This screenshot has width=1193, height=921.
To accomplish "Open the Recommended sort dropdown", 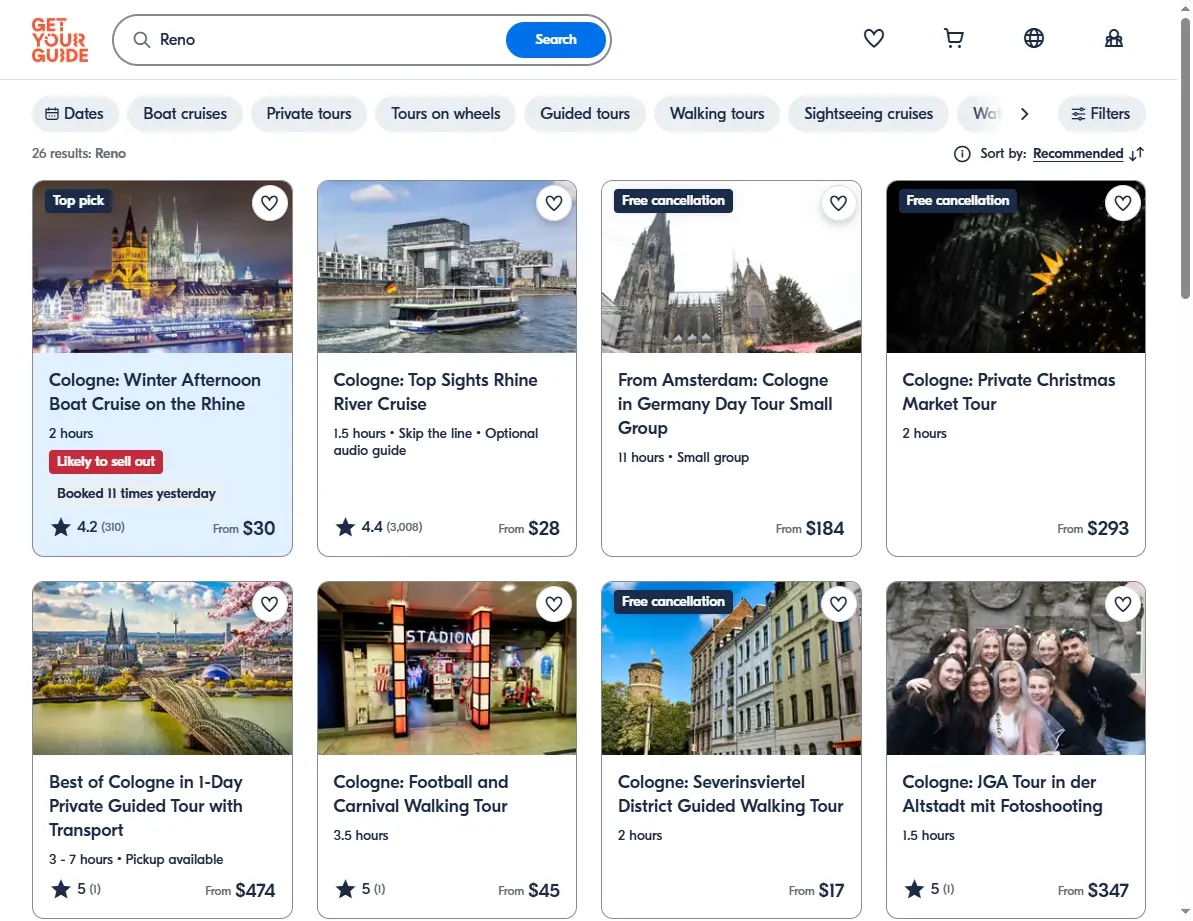I will (1077, 154).
